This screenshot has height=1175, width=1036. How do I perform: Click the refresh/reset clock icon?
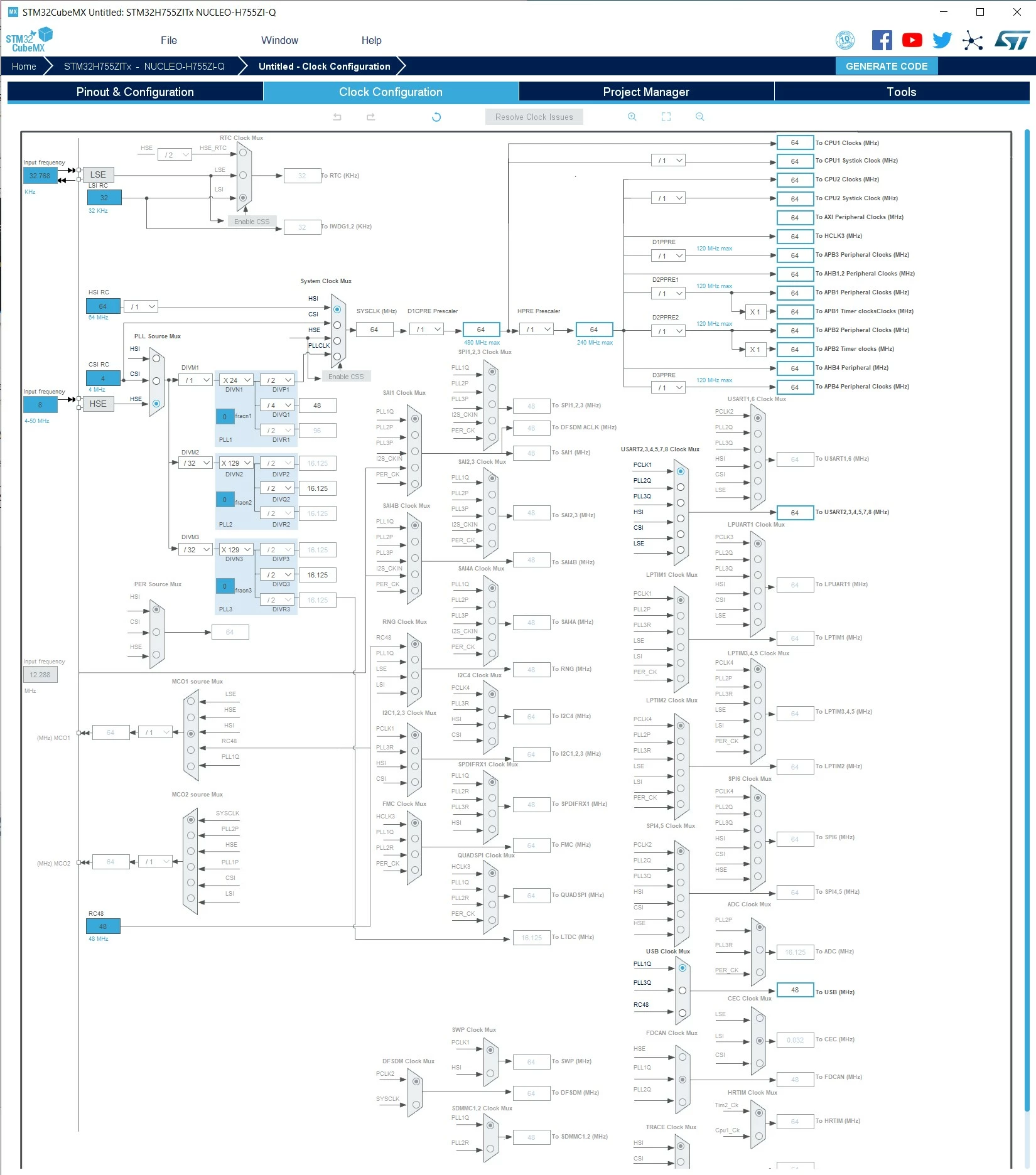(436, 117)
